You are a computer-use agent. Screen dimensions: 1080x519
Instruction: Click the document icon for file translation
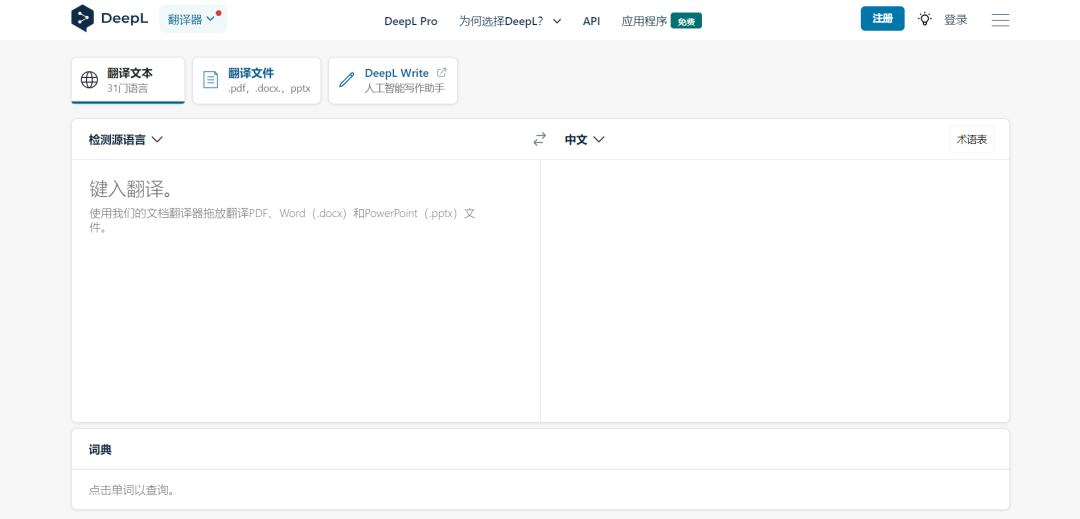click(211, 80)
